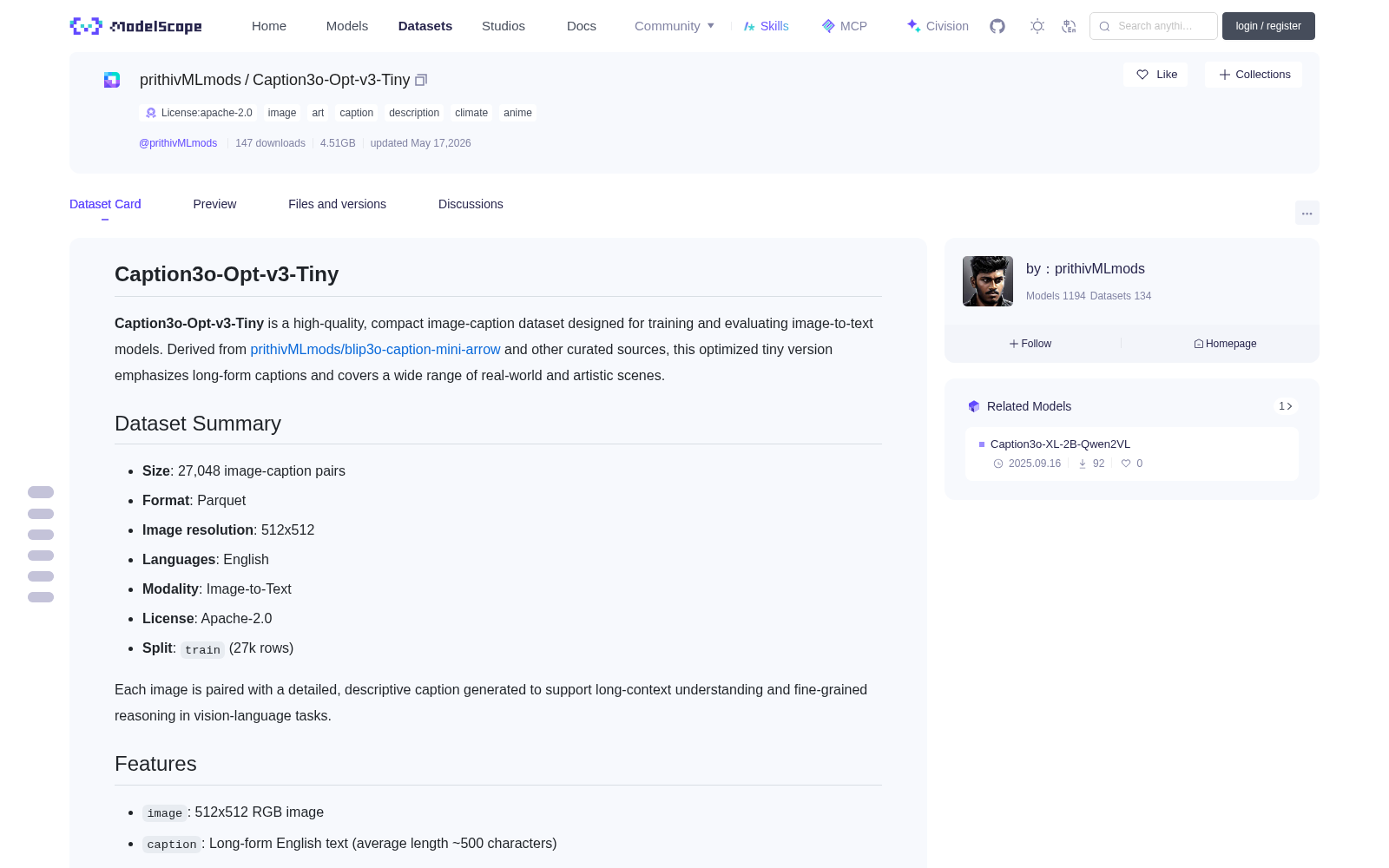1389x868 pixels.
Task: Click the first outline navigation pill
Action: pos(41,492)
